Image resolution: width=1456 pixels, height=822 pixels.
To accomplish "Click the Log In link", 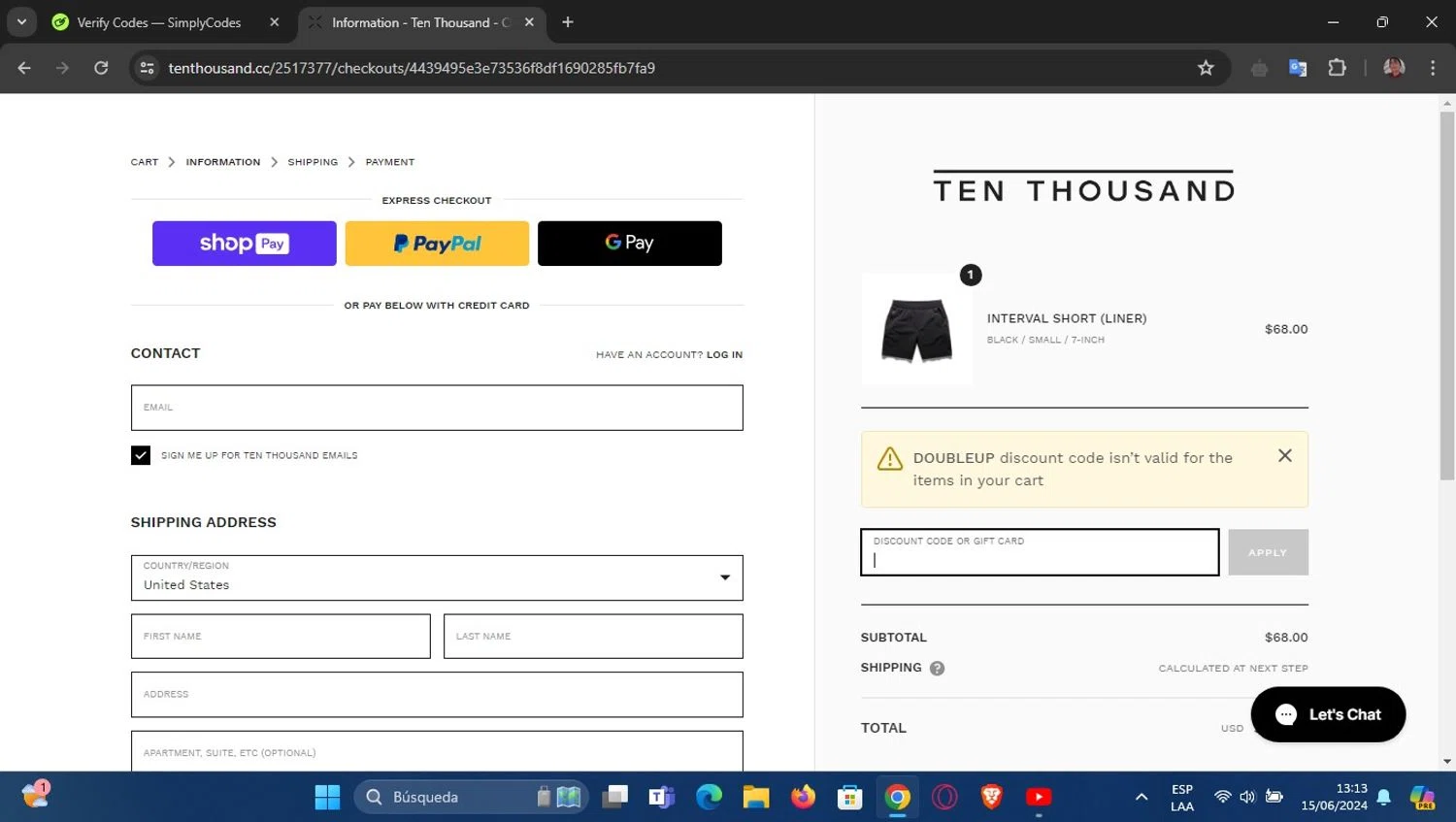I will click(724, 355).
